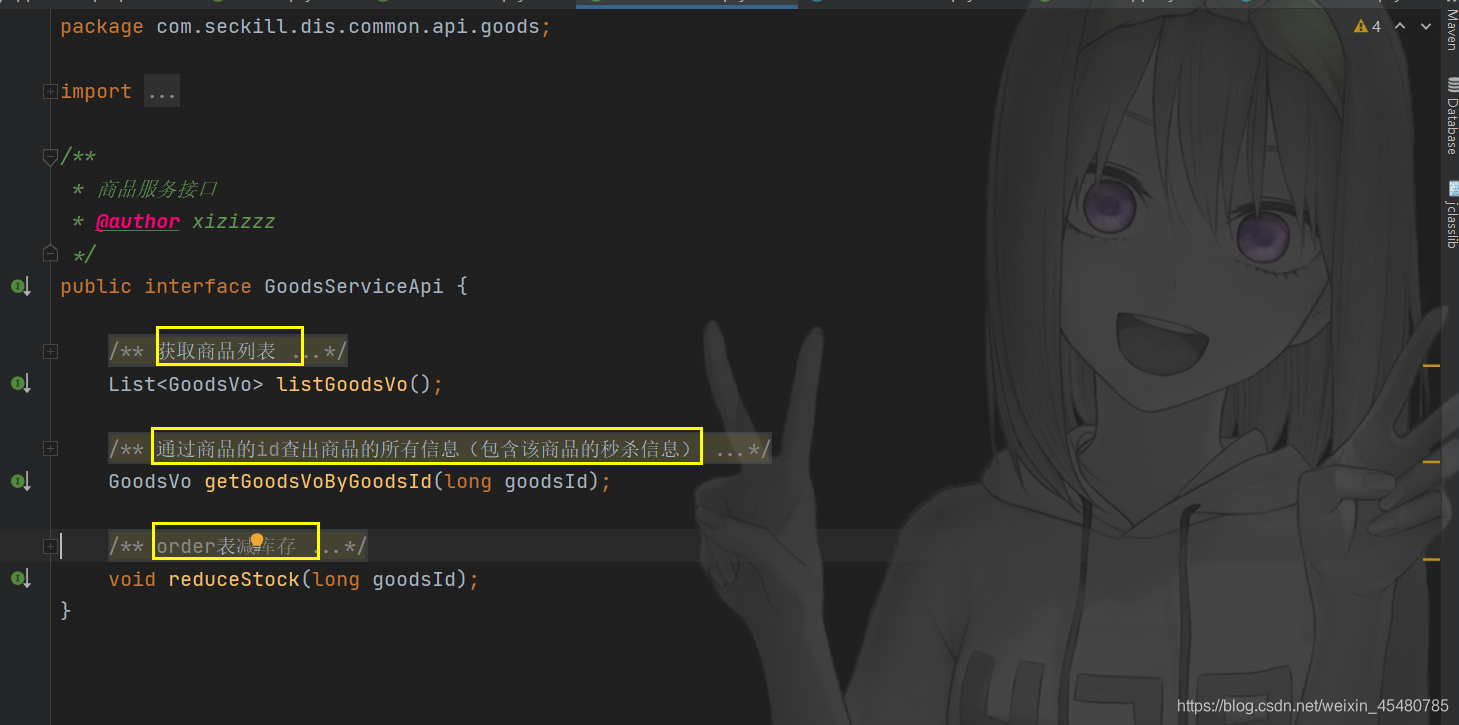Expand the folded 通过商品的id comment

pos(50,449)
